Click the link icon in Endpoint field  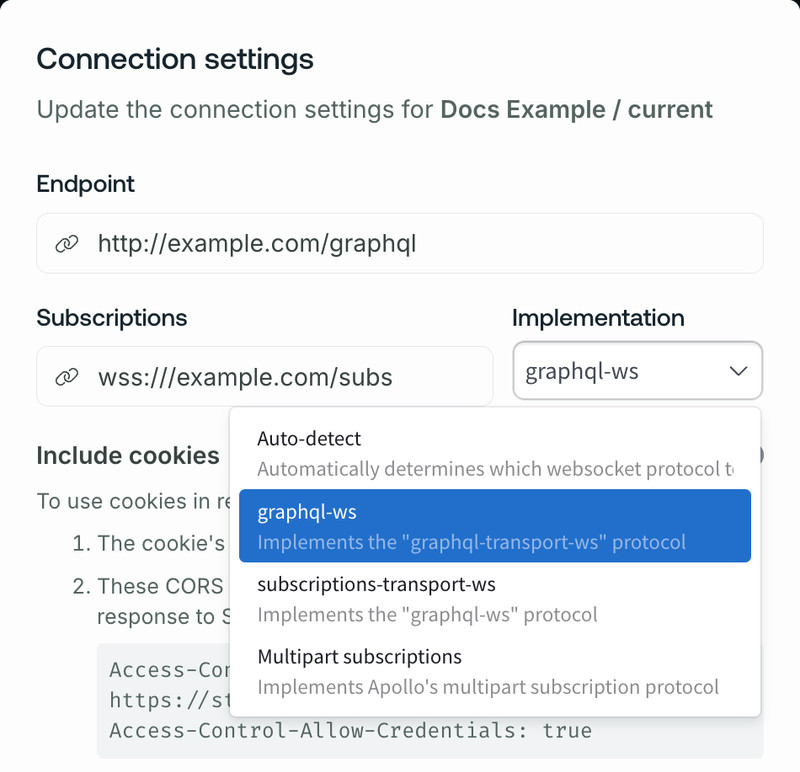66,243
